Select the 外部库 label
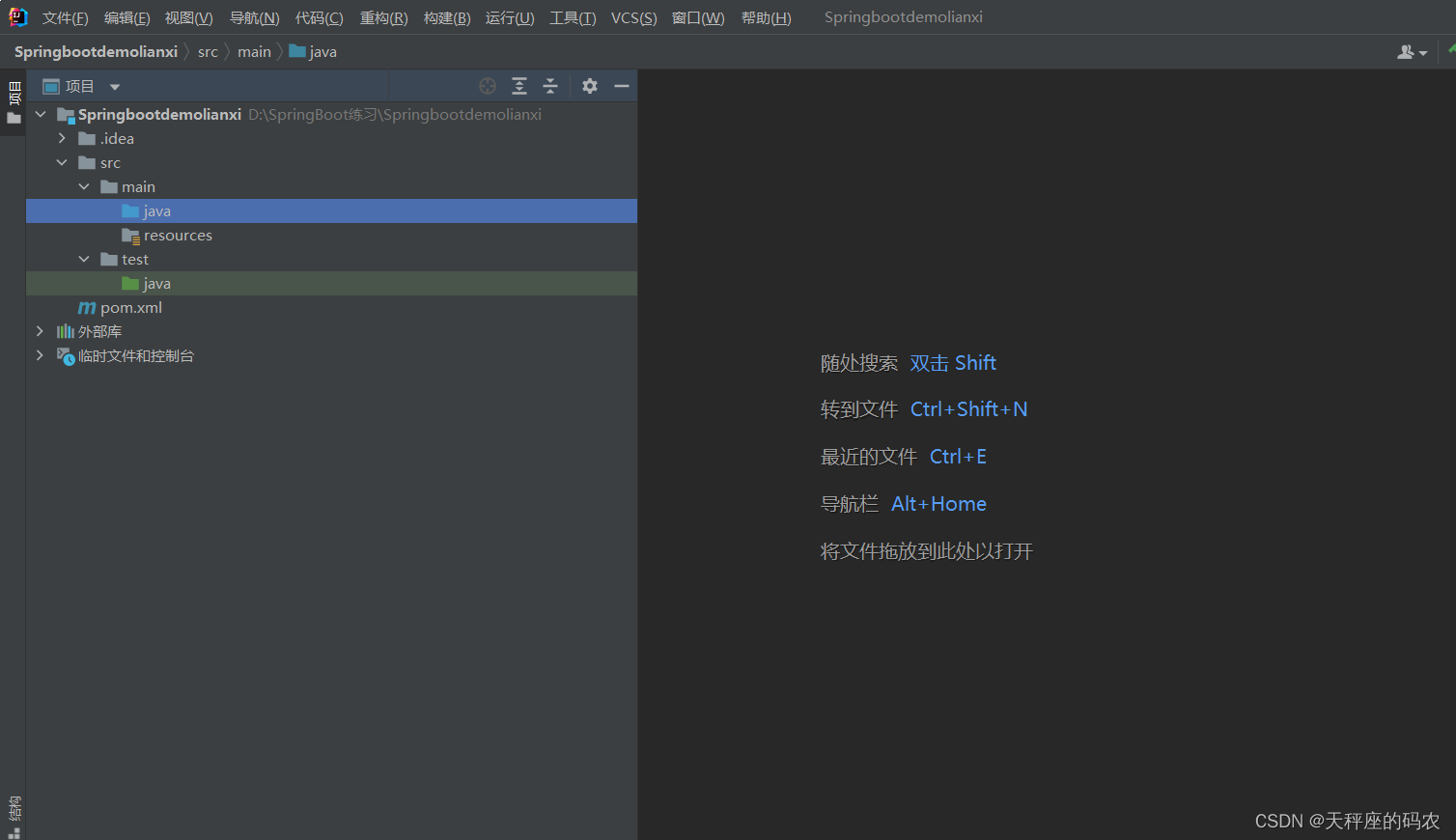The height and width of the screenshot is (840, 1456). 99,332
